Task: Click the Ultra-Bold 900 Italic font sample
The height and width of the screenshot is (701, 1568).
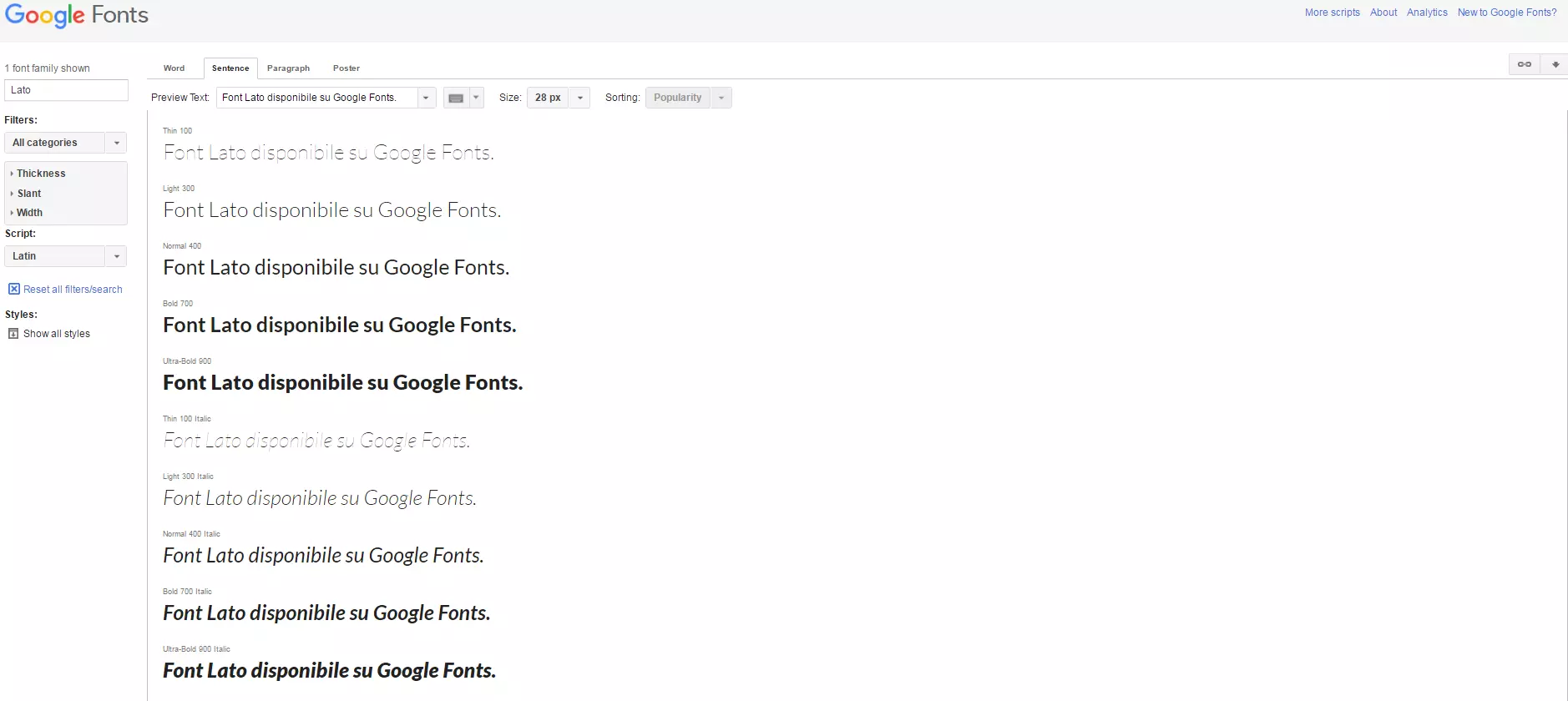Action: (330, 671)
